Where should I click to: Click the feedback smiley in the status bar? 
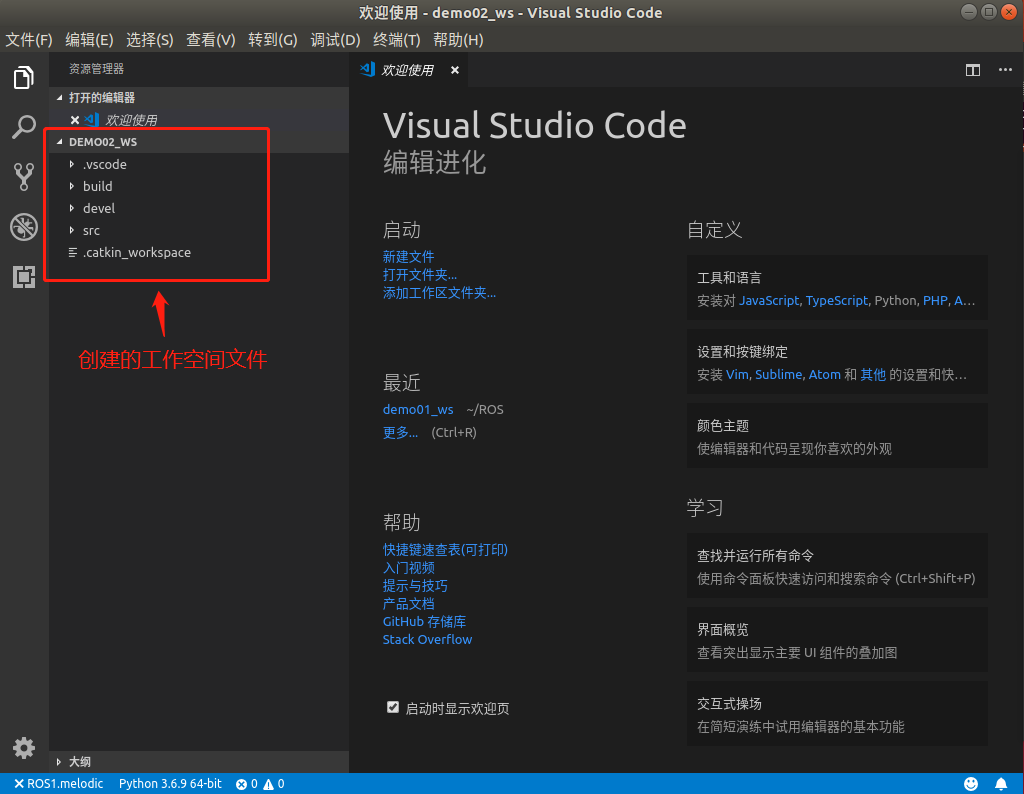[970, 783]
